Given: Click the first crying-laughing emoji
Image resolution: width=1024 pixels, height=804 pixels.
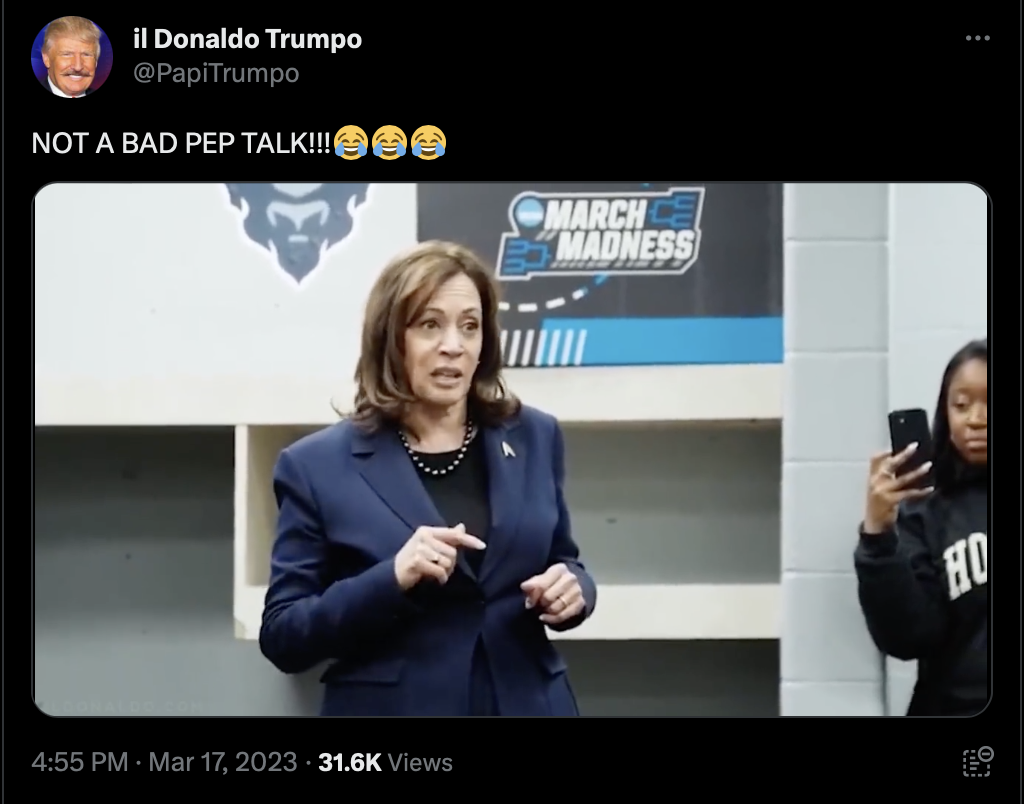Looking at the screenshot, I should click(x=351, y=142).
